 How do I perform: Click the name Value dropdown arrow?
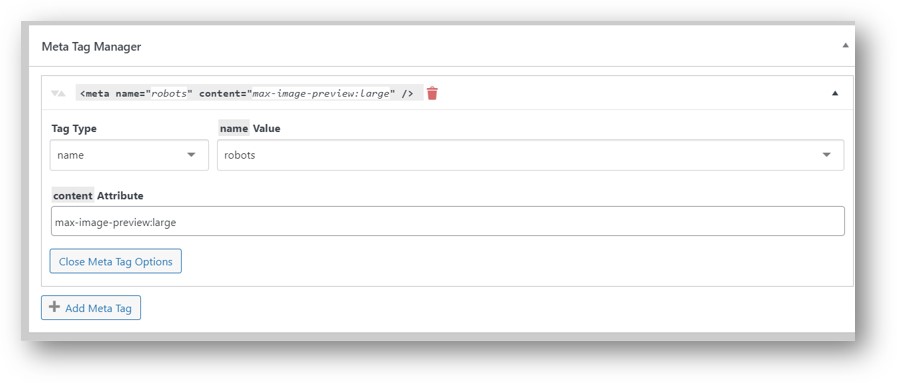tap(827, 155)
